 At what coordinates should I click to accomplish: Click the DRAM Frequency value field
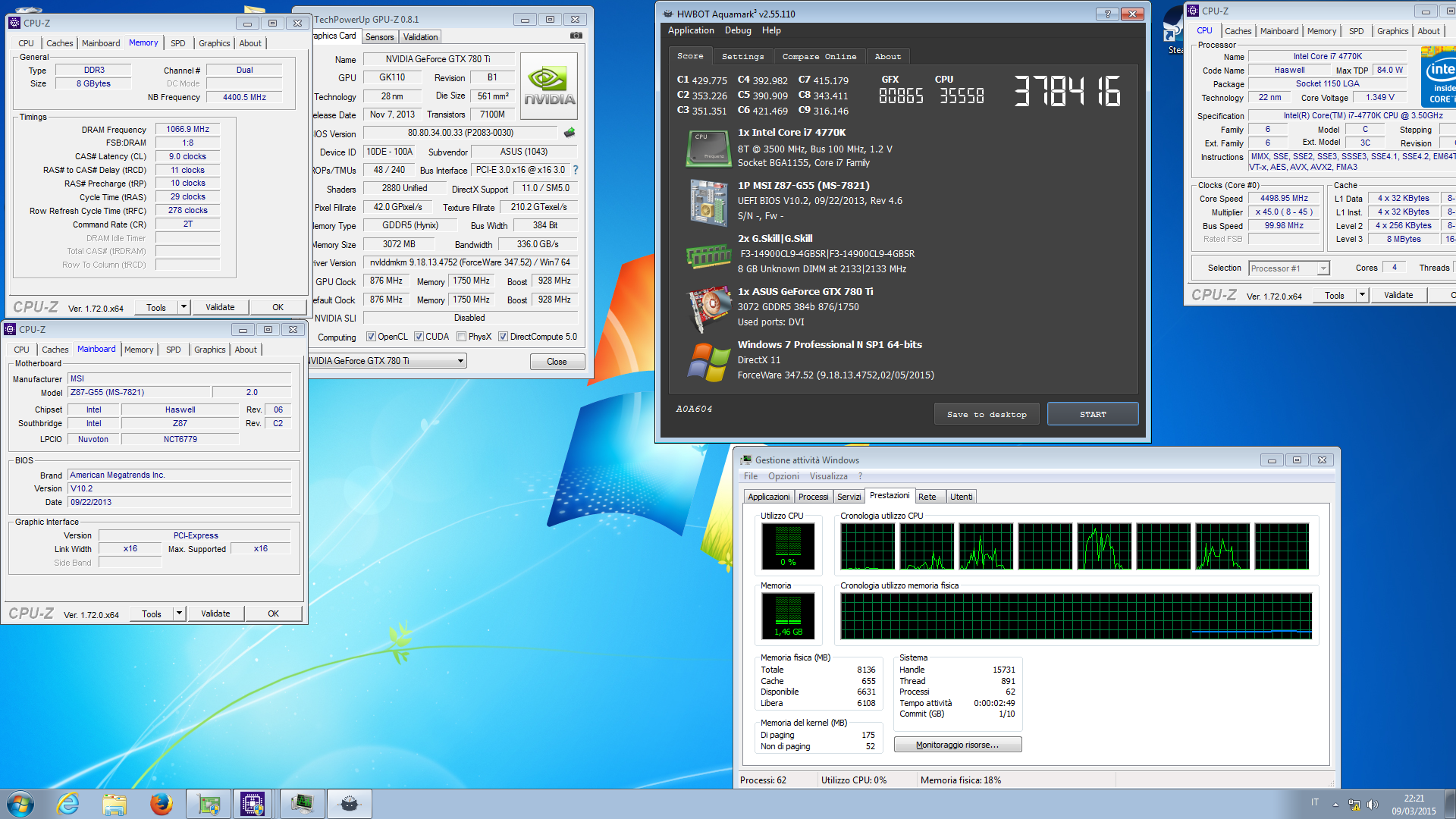(188, 130)
